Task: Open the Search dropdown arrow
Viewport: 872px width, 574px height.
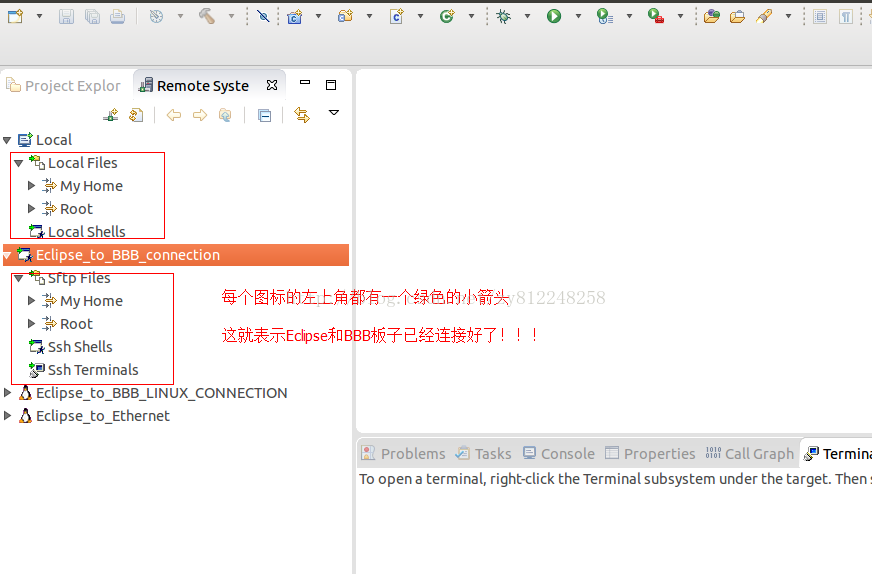Action: pyautogui.click(x=788, y=16)
